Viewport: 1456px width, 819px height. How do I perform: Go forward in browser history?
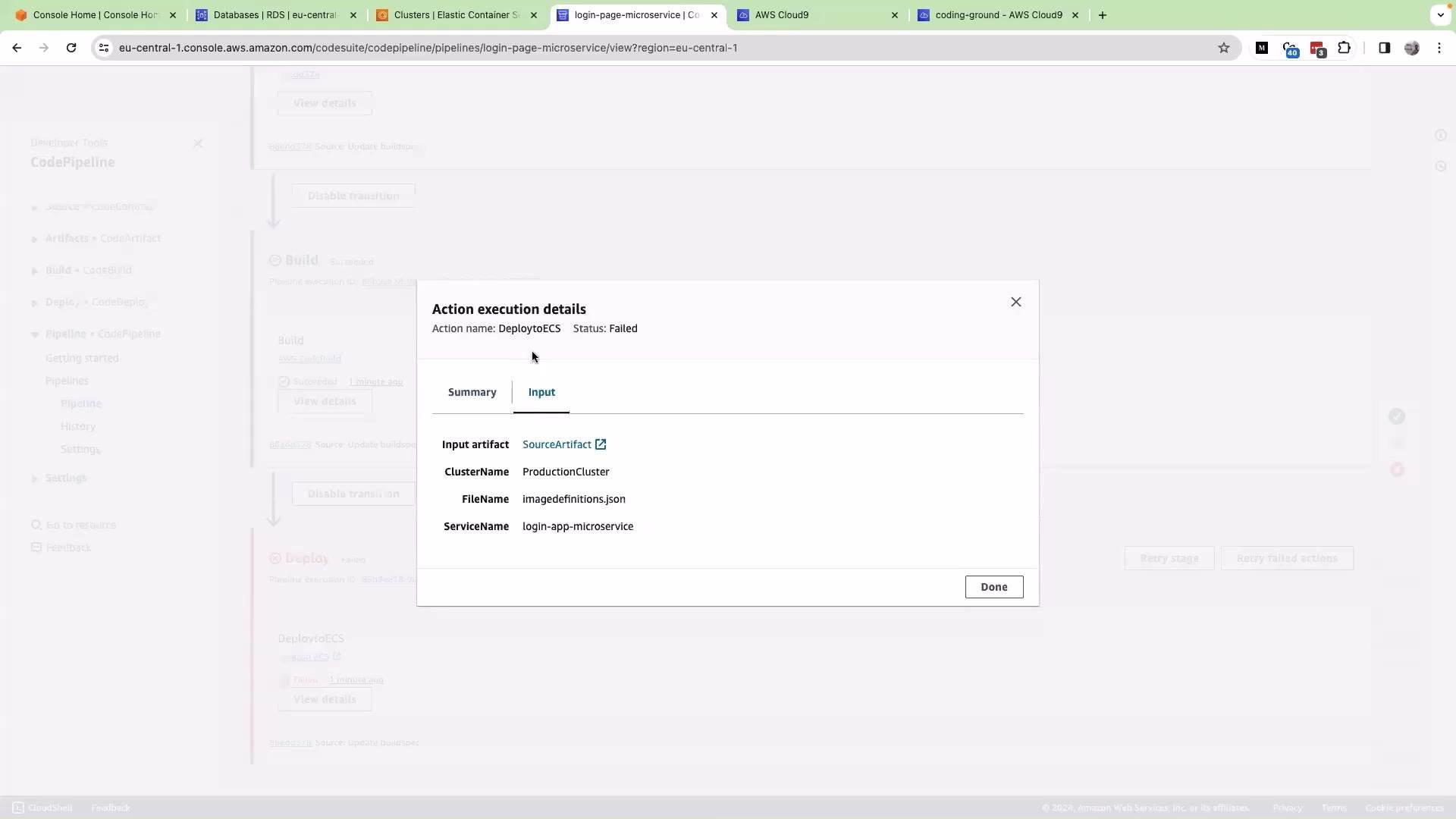point(44,48)
